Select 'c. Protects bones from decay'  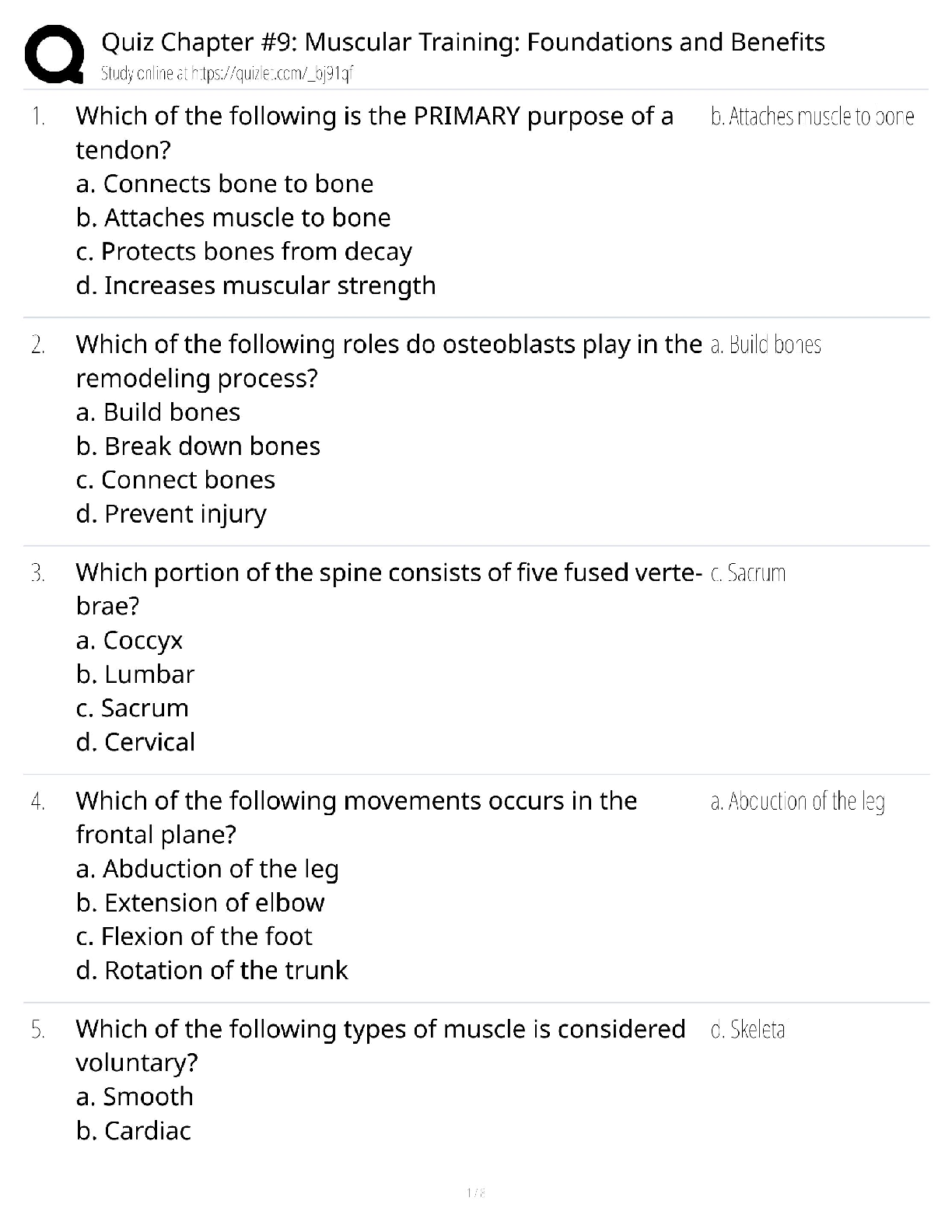click(x=244, y=252)
